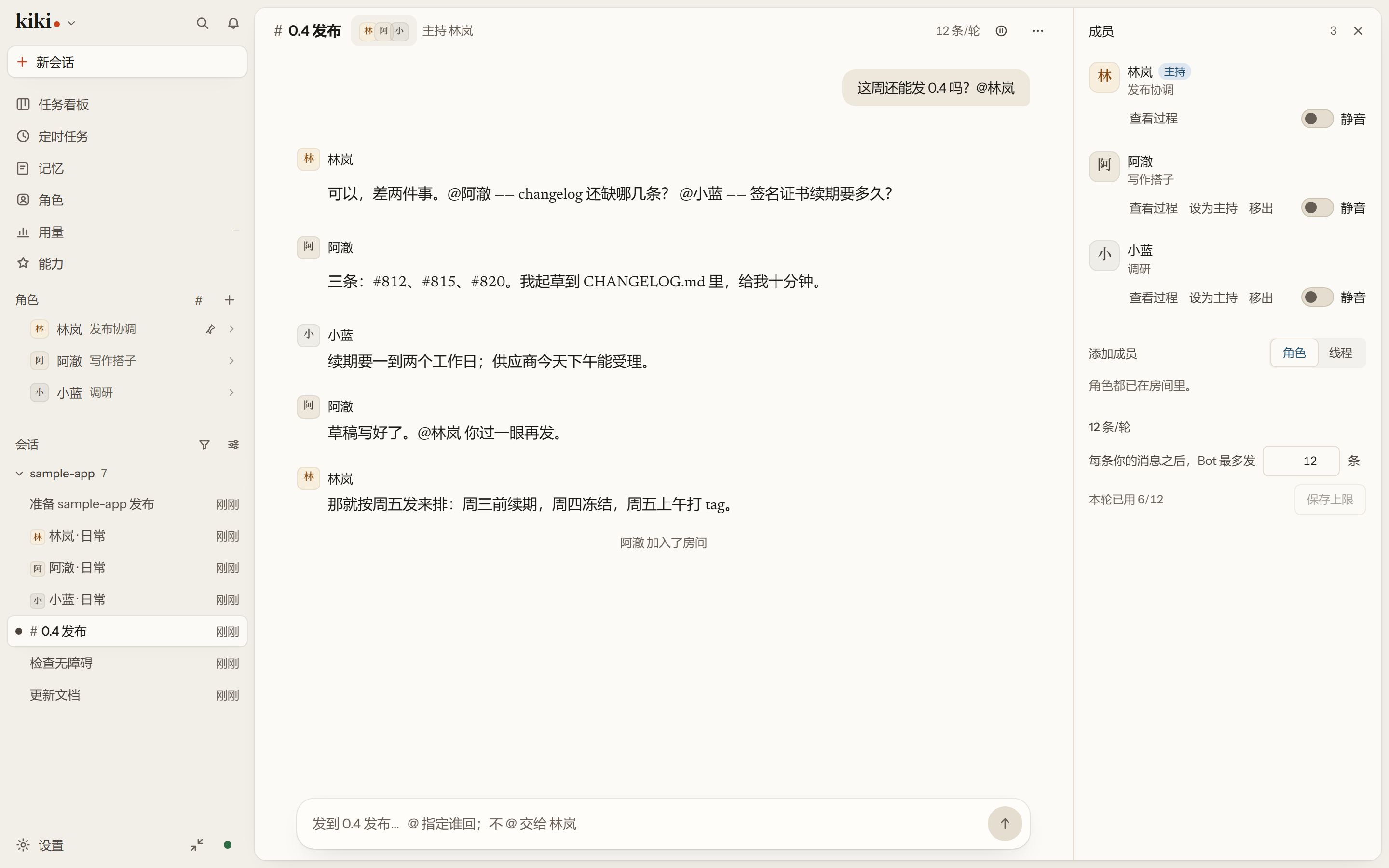Click the dash icon beside 用量
The width and height of the screenshot is (1389, 868).
tap(235, 231)
